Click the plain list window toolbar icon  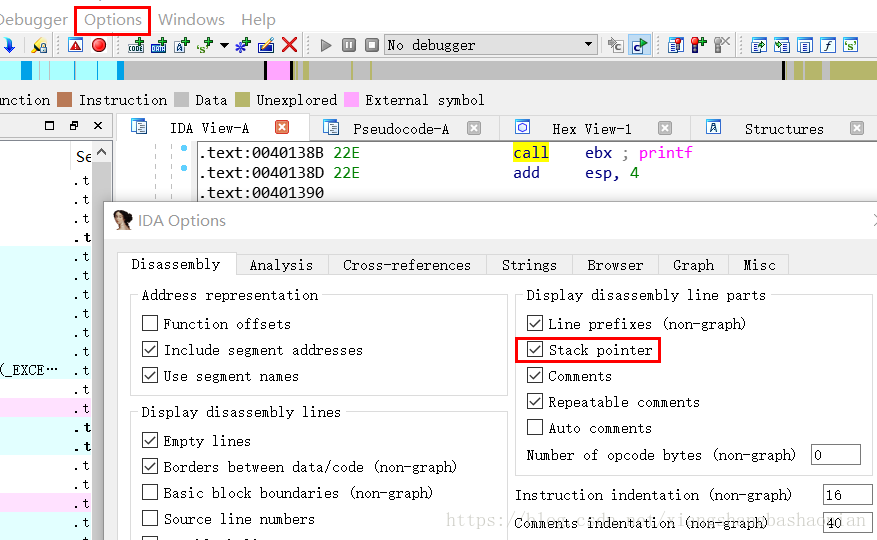tap(805, 45)
